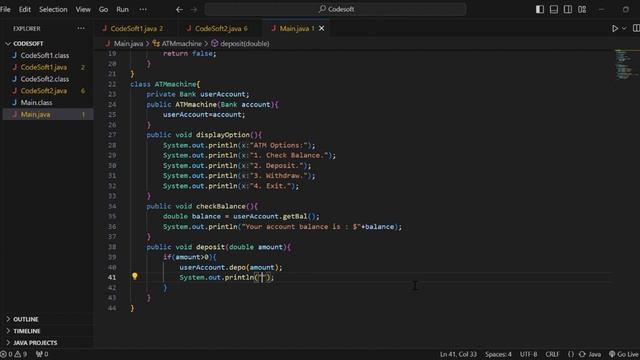Click class name ATMmachine on line 22
The width and height of the screenshot is (640, 360).
175,84
